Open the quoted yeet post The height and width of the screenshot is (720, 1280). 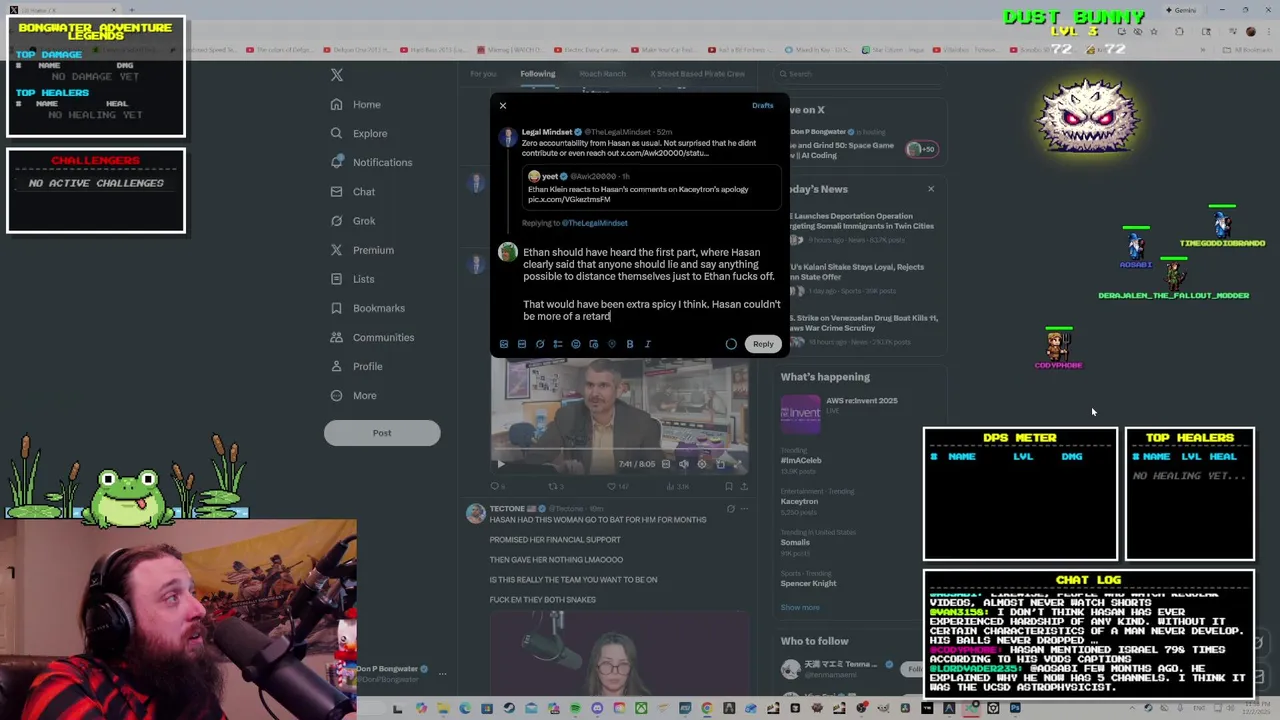pyautogui.click(x=652, y=188)
